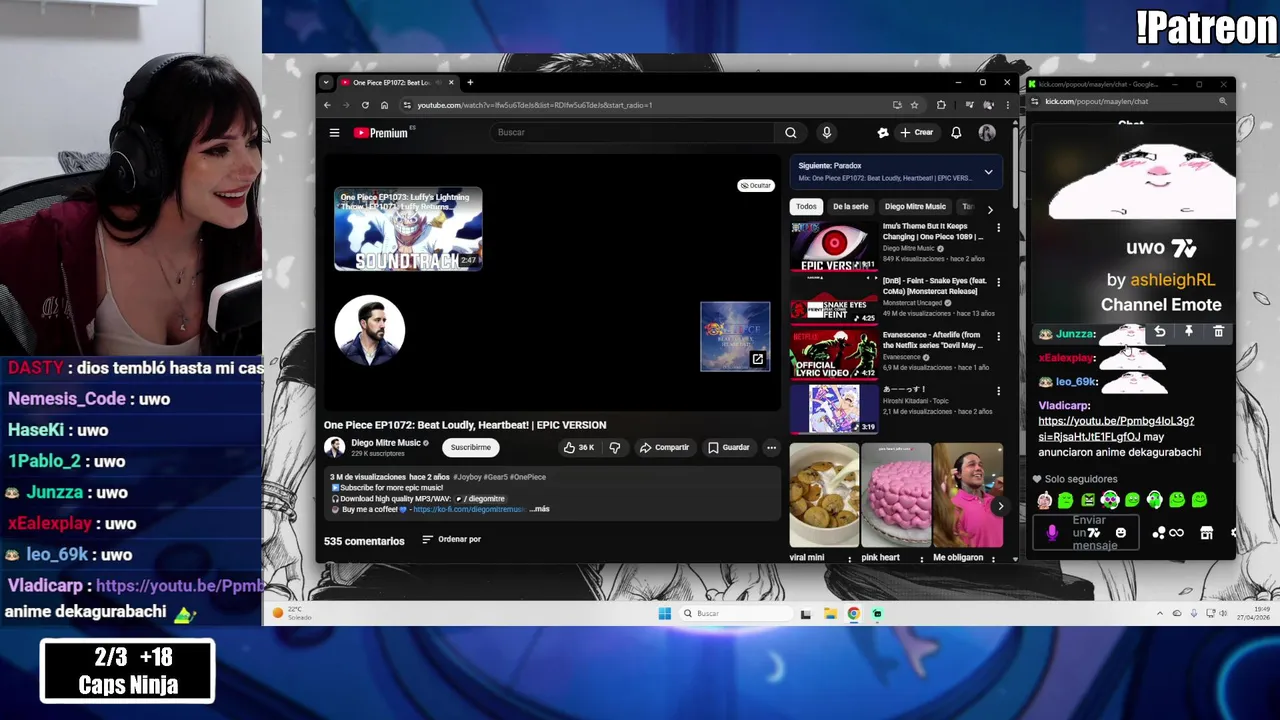The width and height of the screenshot is (1280, 720).
Task: Start voice search with the microphone icon
Action: (x=826, y=132)
